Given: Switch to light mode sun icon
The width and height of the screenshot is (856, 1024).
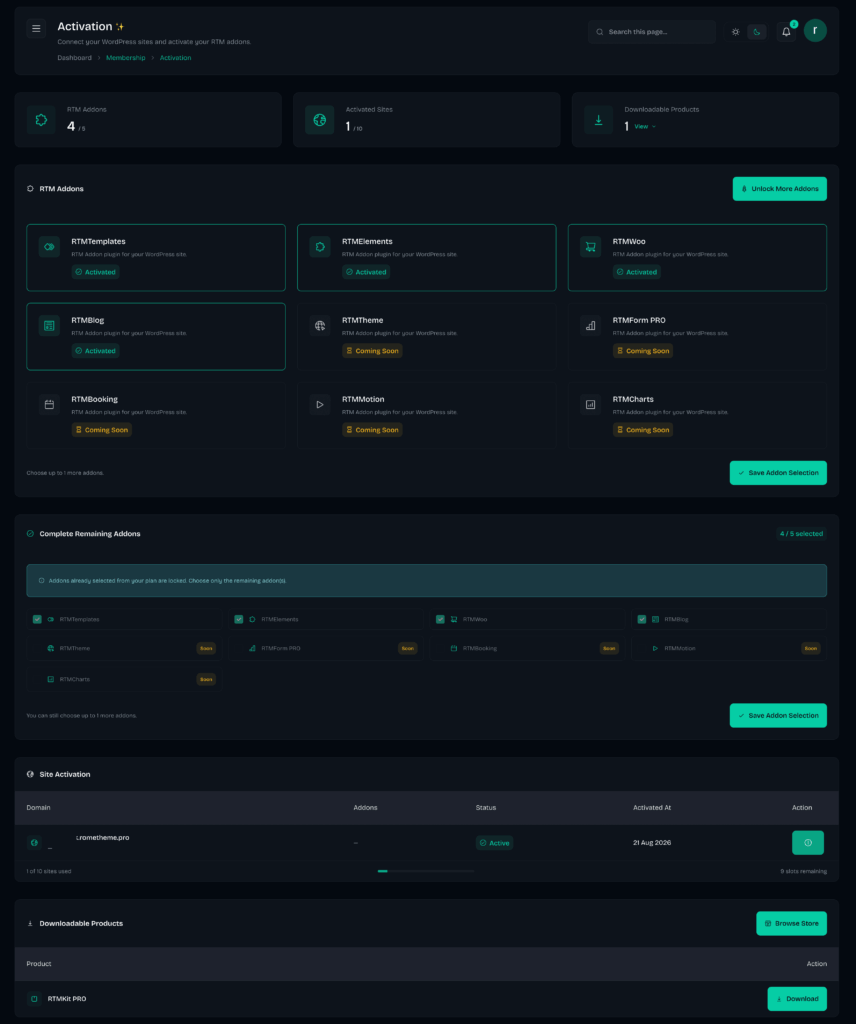Looking at the screenshot, I should (x=735, y=31).
